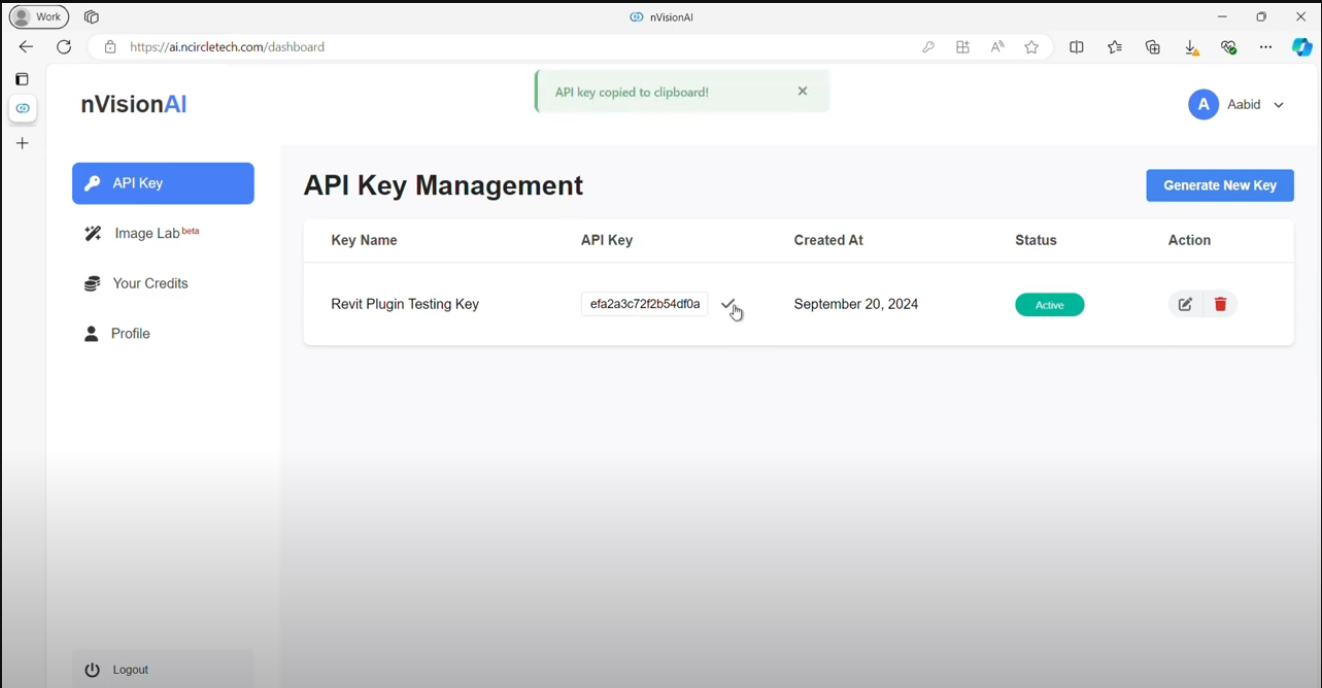Reload the page with refresh icon
The image size is (1322, 688).
64,47
